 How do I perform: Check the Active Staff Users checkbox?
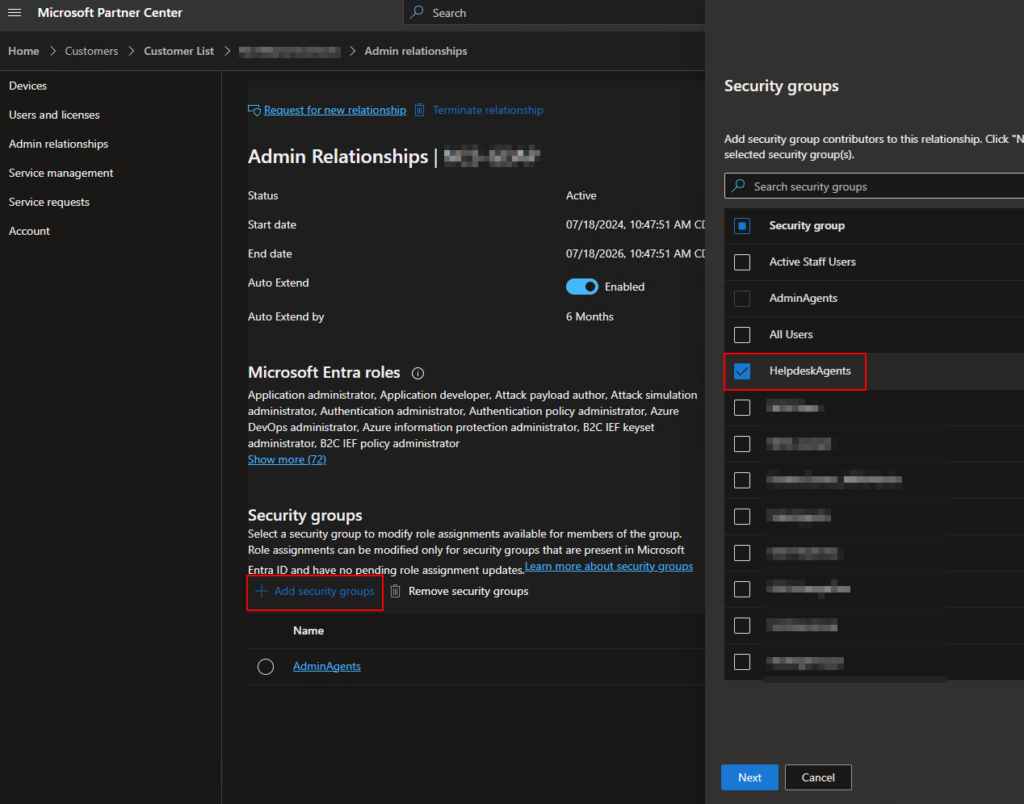742,262
